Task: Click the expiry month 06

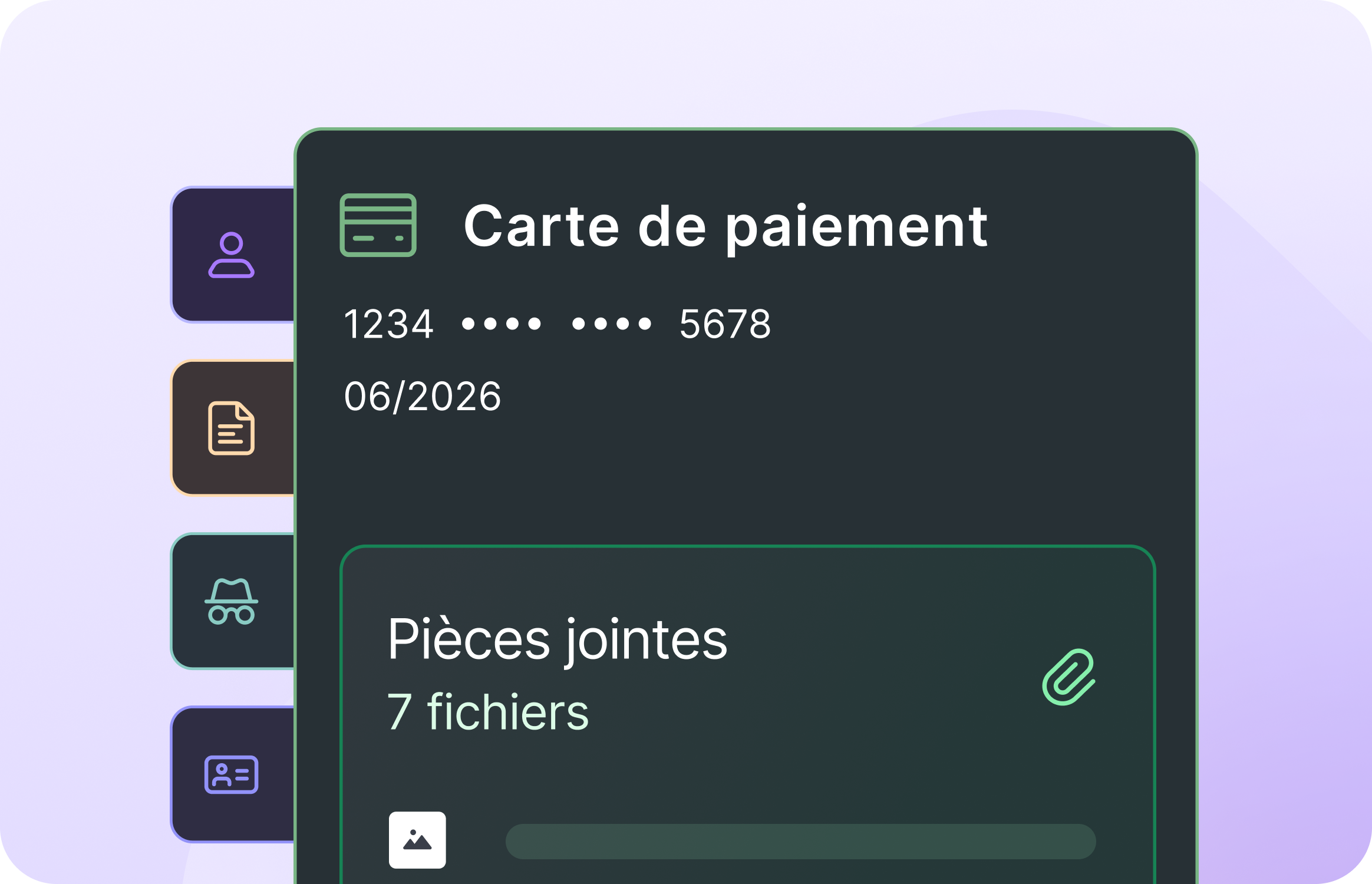Action: (x=367, y=396)
